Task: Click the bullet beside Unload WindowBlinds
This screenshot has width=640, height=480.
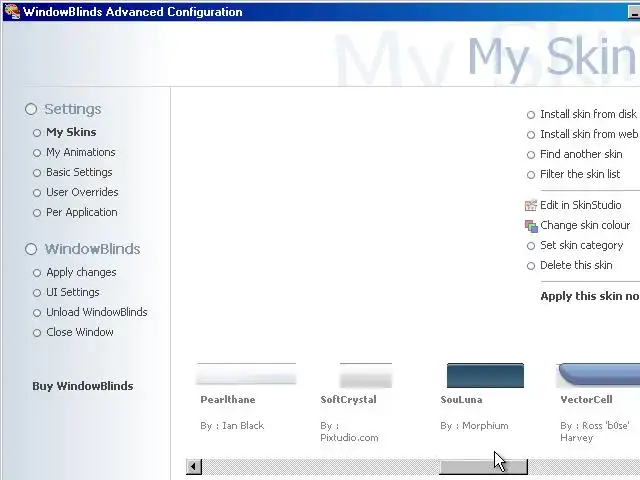Action: pyautogui.click(x=37, y=313)
